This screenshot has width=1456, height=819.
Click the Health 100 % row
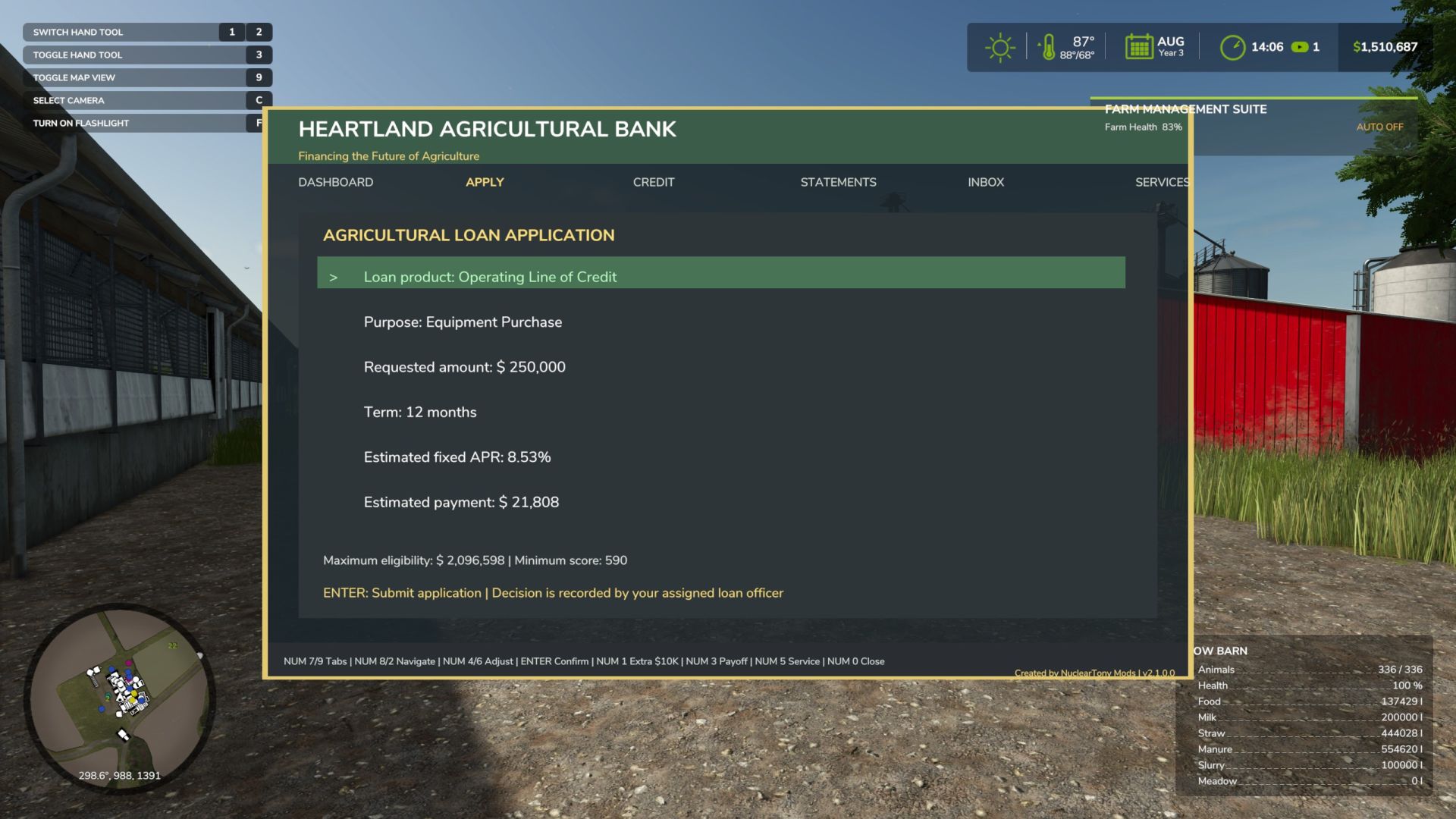[x=1310, y=686]
